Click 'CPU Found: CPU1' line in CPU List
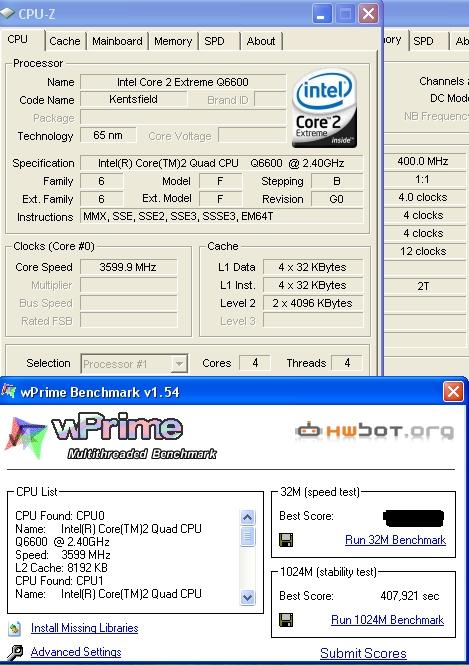469x665 pixels. [59, 581]
